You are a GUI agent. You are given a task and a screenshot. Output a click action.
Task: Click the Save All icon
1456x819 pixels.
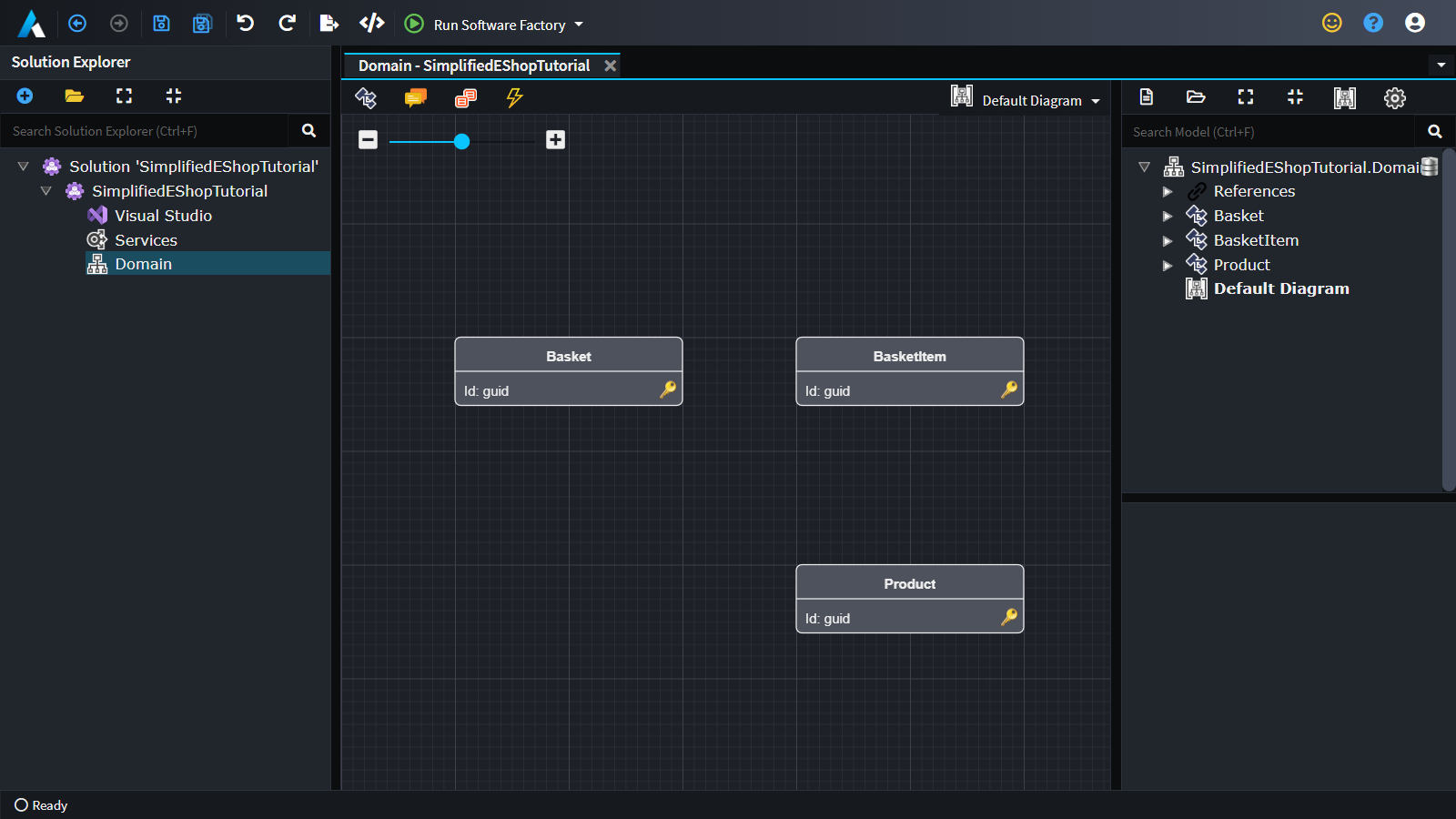(x=202, y=24)
